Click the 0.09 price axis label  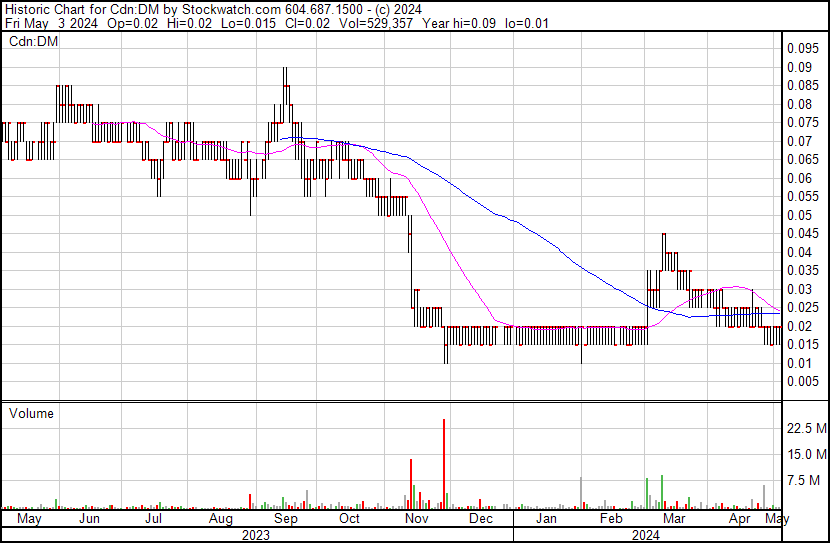(x=799, y=67)
